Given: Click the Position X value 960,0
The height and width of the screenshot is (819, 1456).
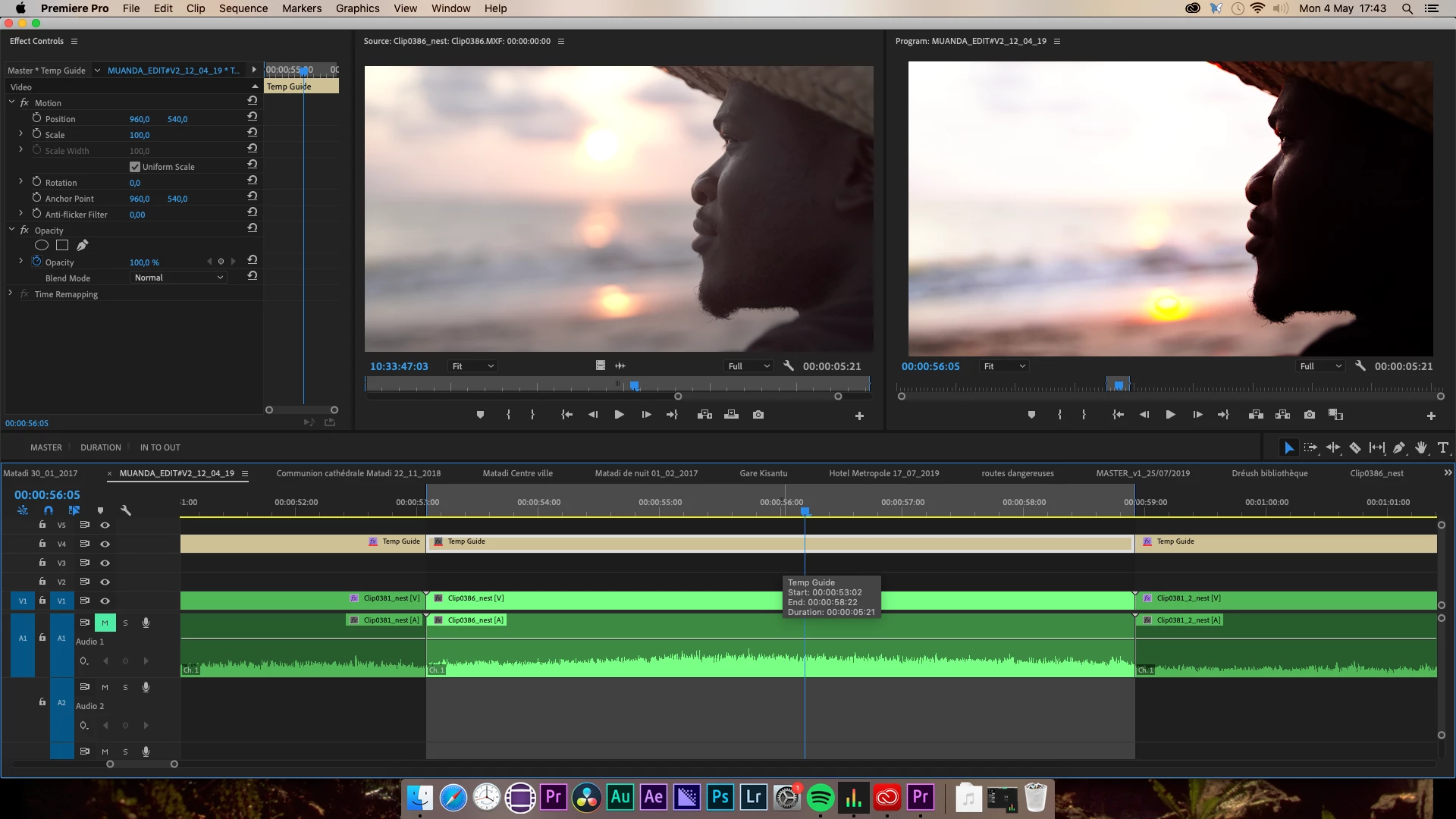Looking at the screenshot, I should 140,119.
